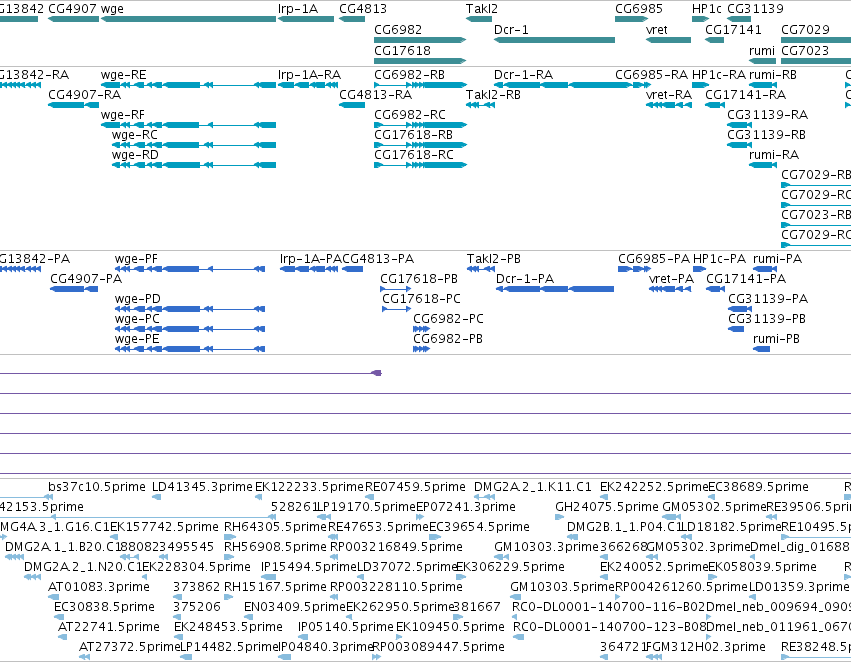Viewport: 851px width, 662px height.
Task: Select the HP1c gene label
Action: (707, 9)
